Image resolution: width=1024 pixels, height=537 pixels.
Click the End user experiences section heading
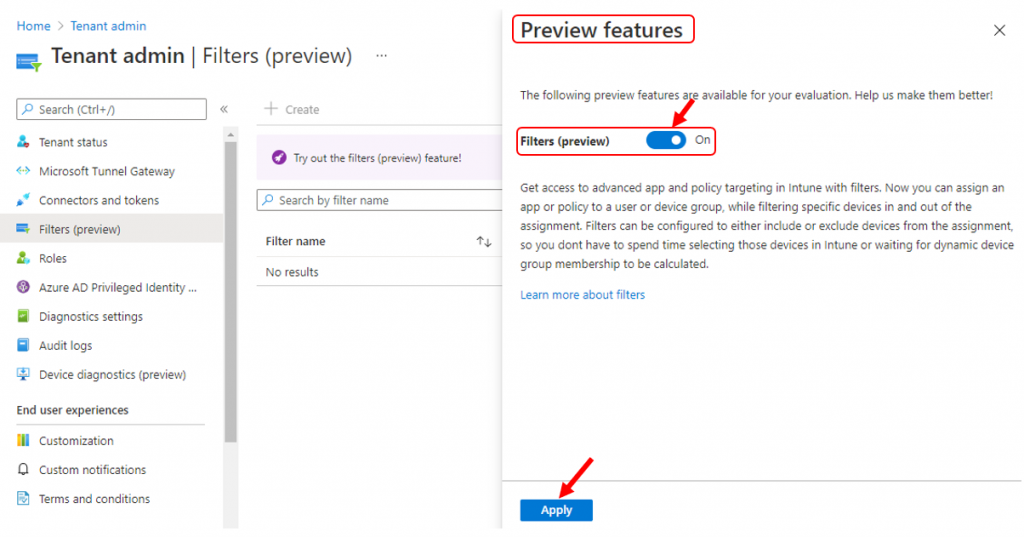coord(72,410)
